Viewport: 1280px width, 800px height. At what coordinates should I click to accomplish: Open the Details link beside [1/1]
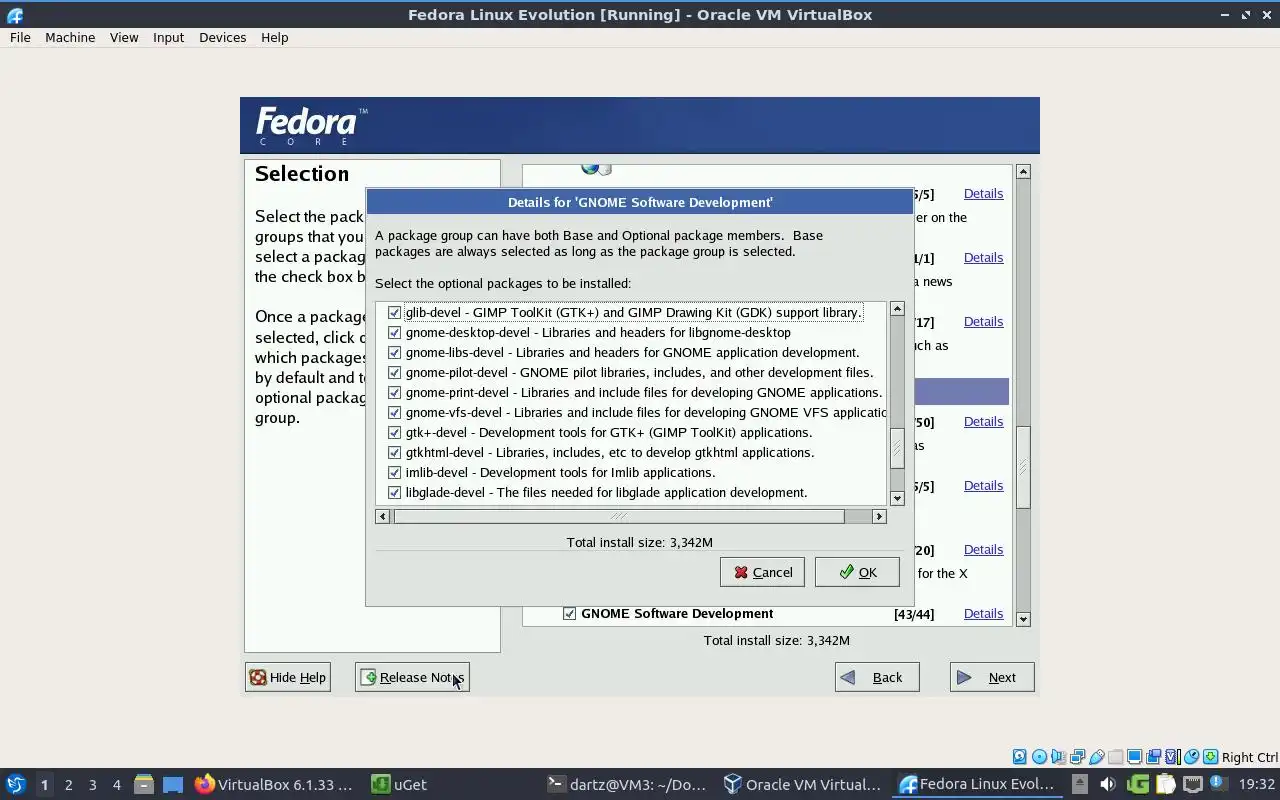983,257
